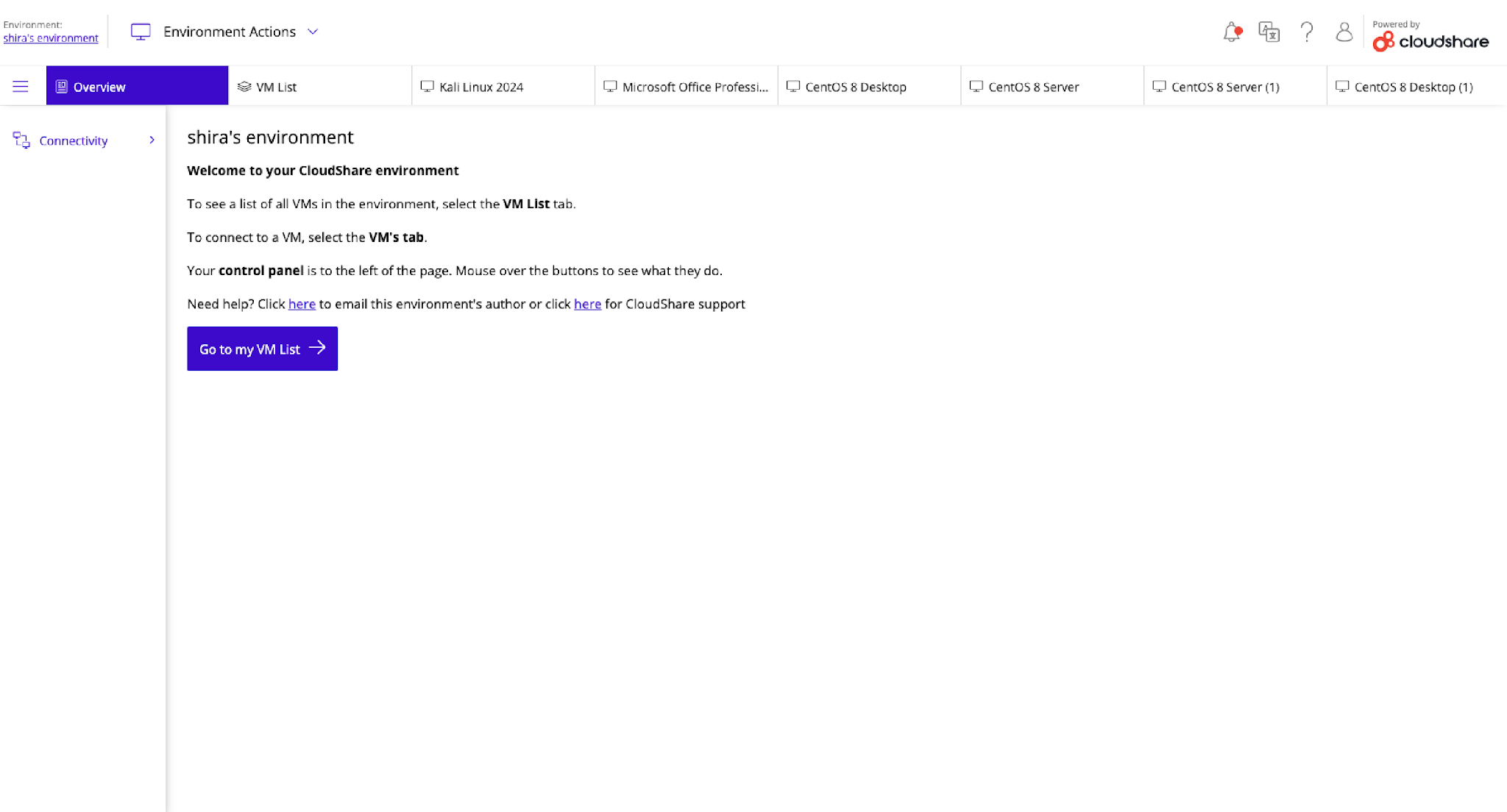
Task: Open the Kali Linux 2024 tab
Action: click(x=503, y=86)
